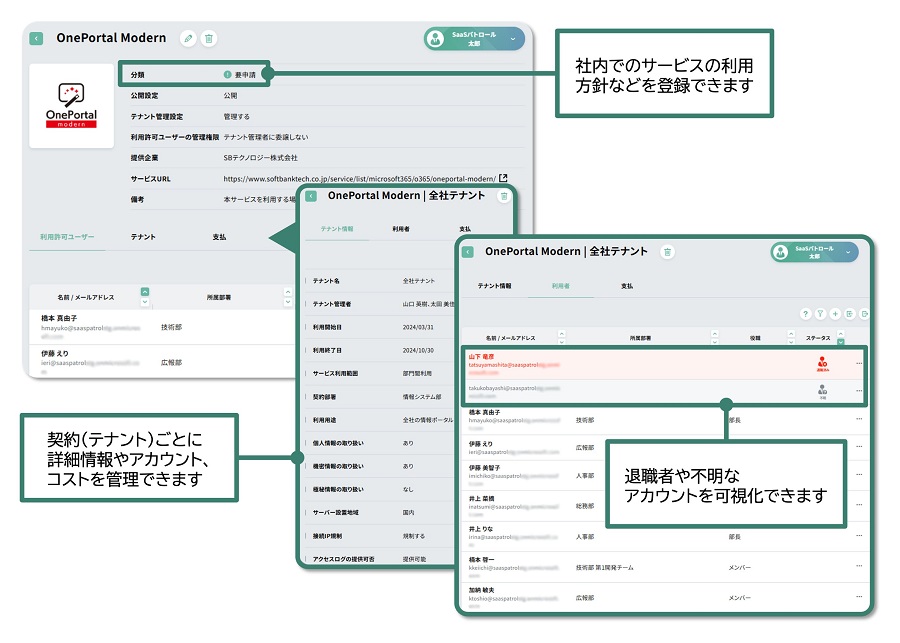Screen dimensions: 900x643
Task: Click the back arrow in the top-left panel
Action: (37, 38)
